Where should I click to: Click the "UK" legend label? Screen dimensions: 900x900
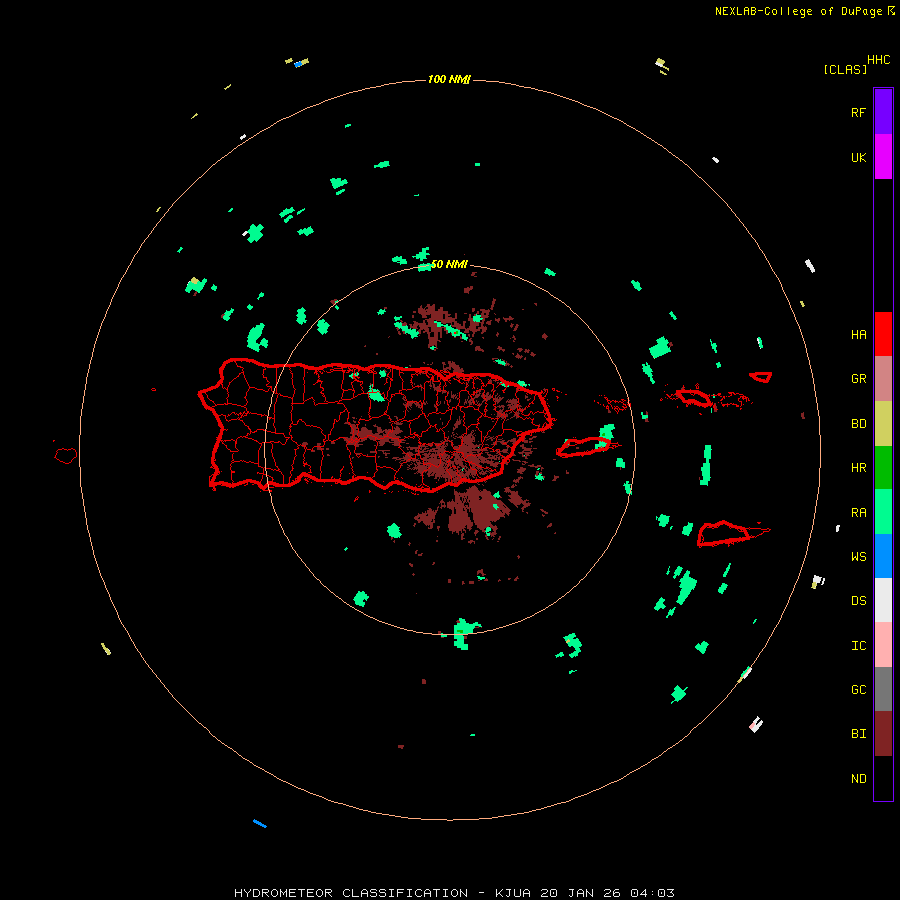tap(858, 157)
